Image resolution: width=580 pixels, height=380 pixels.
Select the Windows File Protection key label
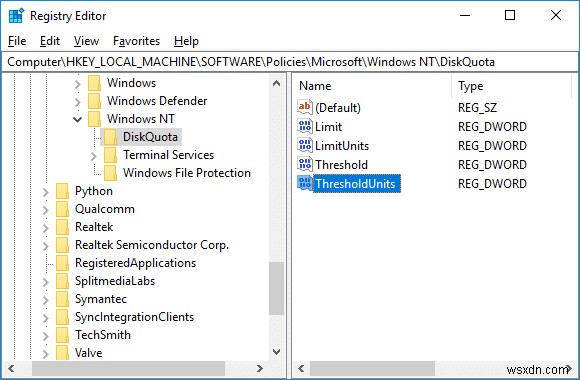(187, 173)
